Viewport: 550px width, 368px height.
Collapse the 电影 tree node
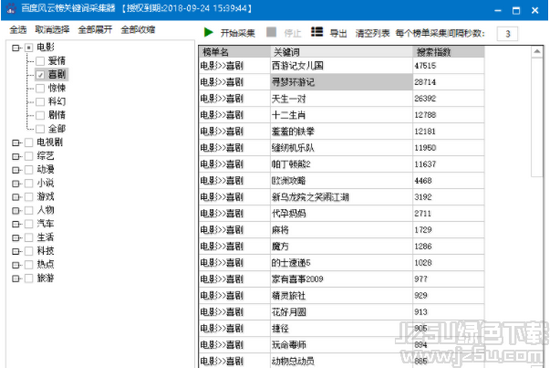point(15,47)
